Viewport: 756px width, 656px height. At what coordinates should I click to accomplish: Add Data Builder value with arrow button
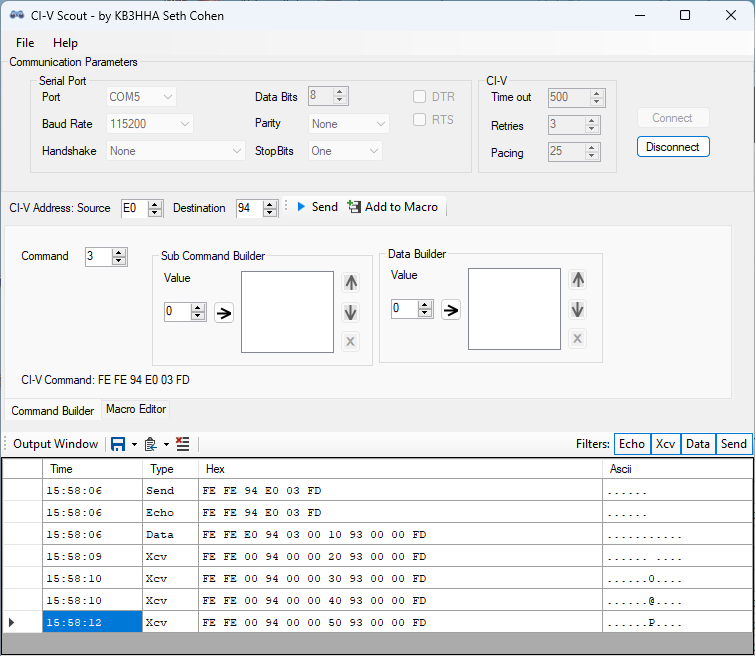tap(450, 310)
